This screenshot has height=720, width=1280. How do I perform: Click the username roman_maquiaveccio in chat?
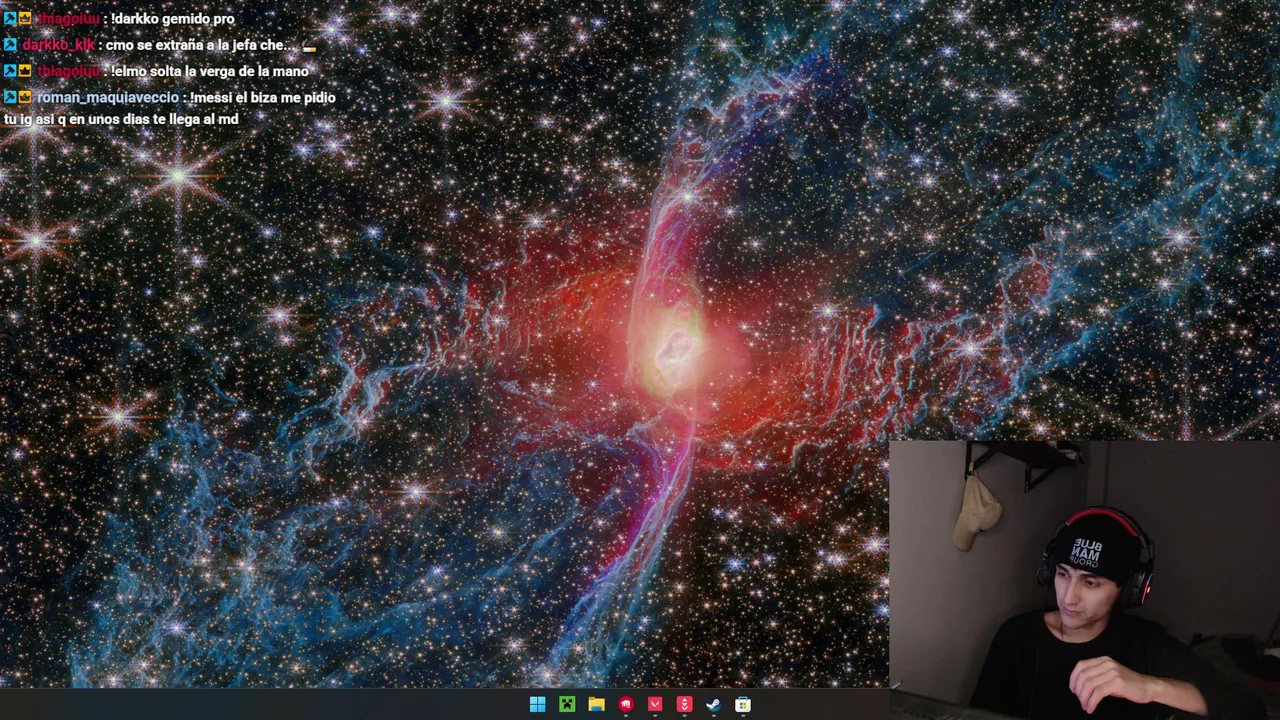(108, 97)
